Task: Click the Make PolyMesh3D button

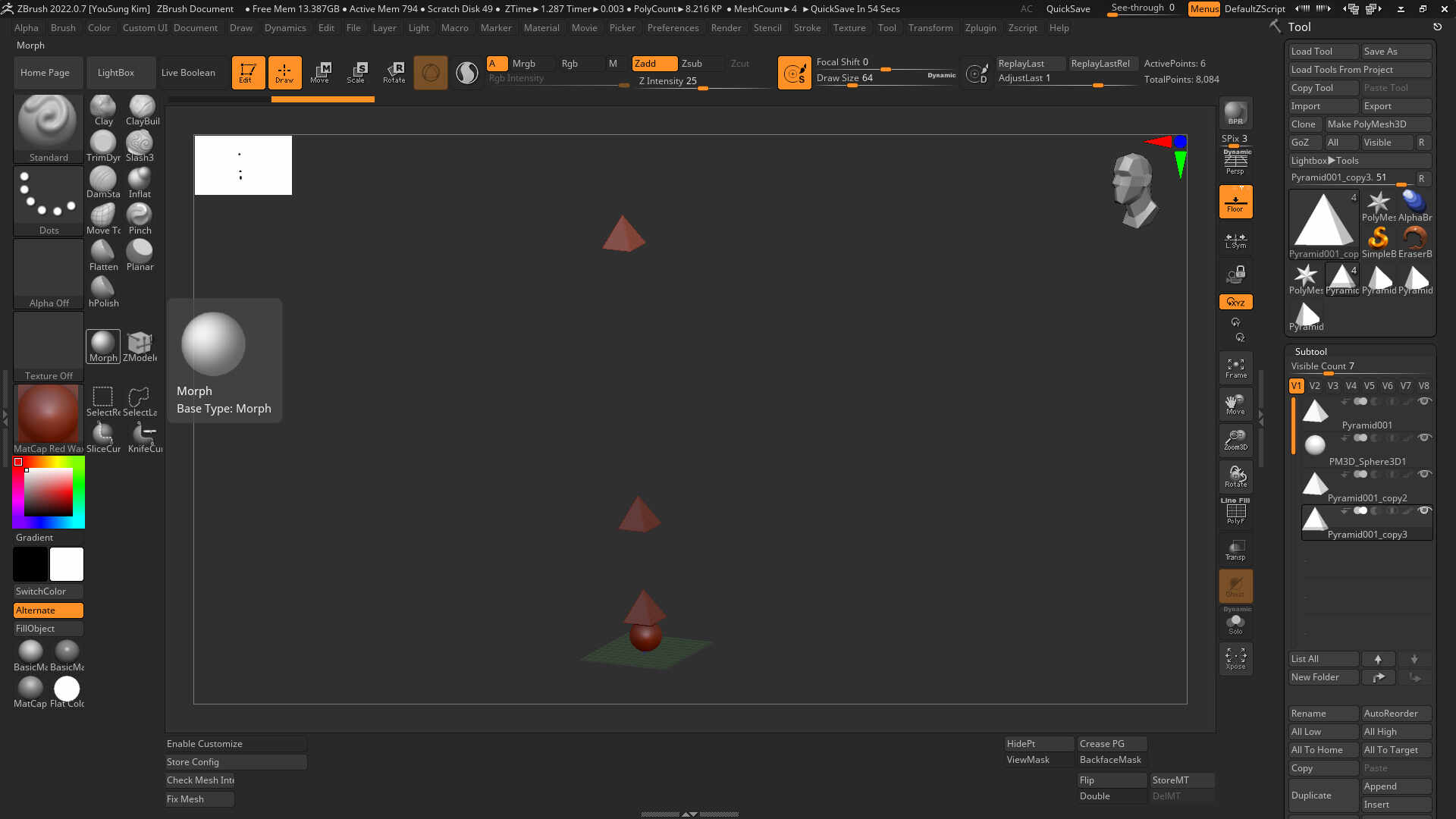Action: (x=1367, y=124)
